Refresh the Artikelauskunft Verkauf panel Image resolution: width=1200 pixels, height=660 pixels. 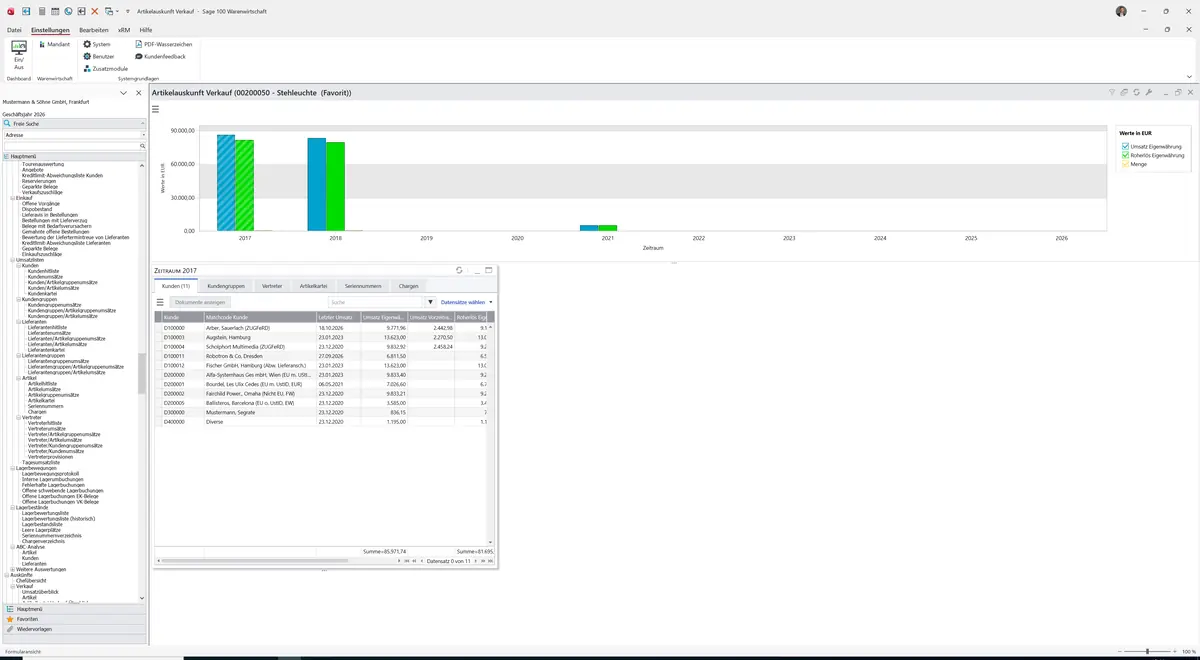(1137, 92)
